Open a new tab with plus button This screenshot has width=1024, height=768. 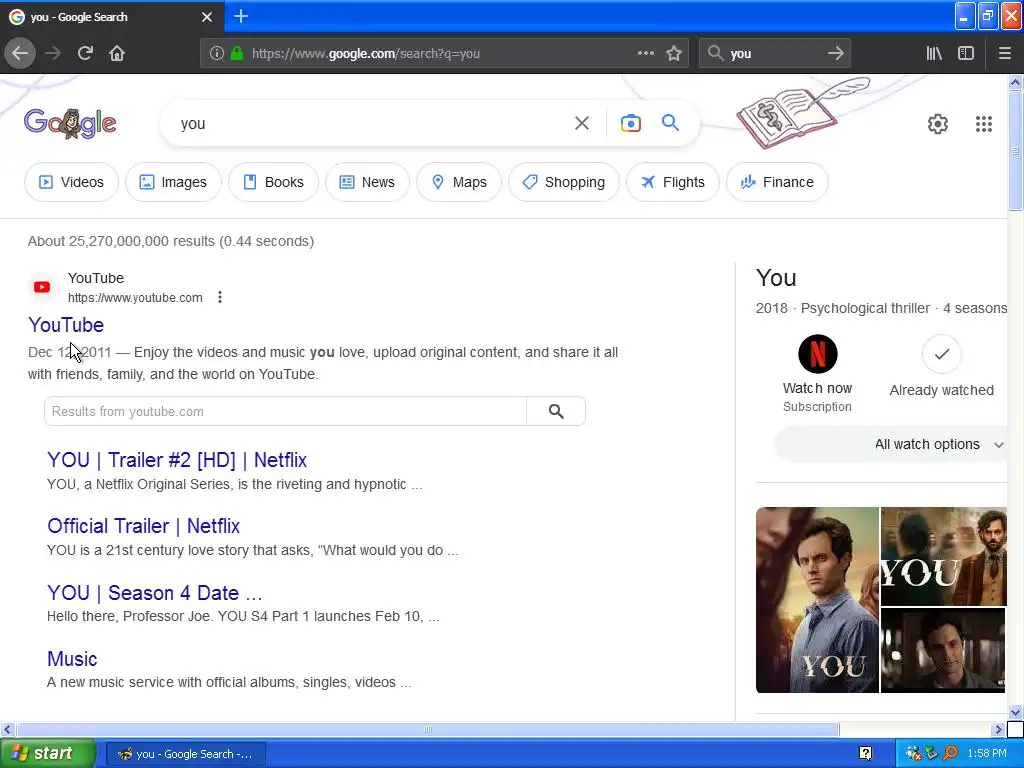240,16
